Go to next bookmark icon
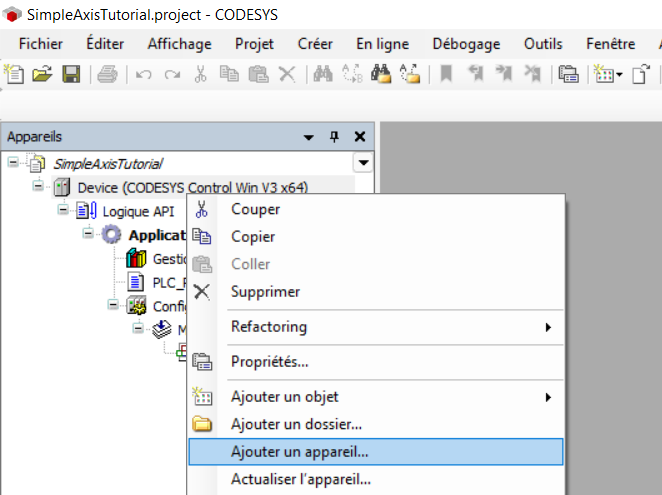662x495 pixels. coord(504,74)
